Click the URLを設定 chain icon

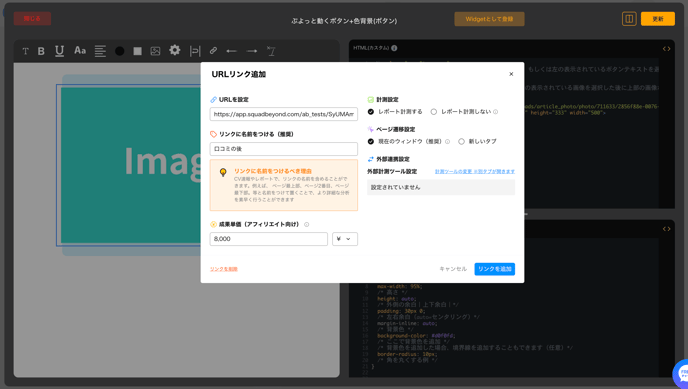pos(214,100)
